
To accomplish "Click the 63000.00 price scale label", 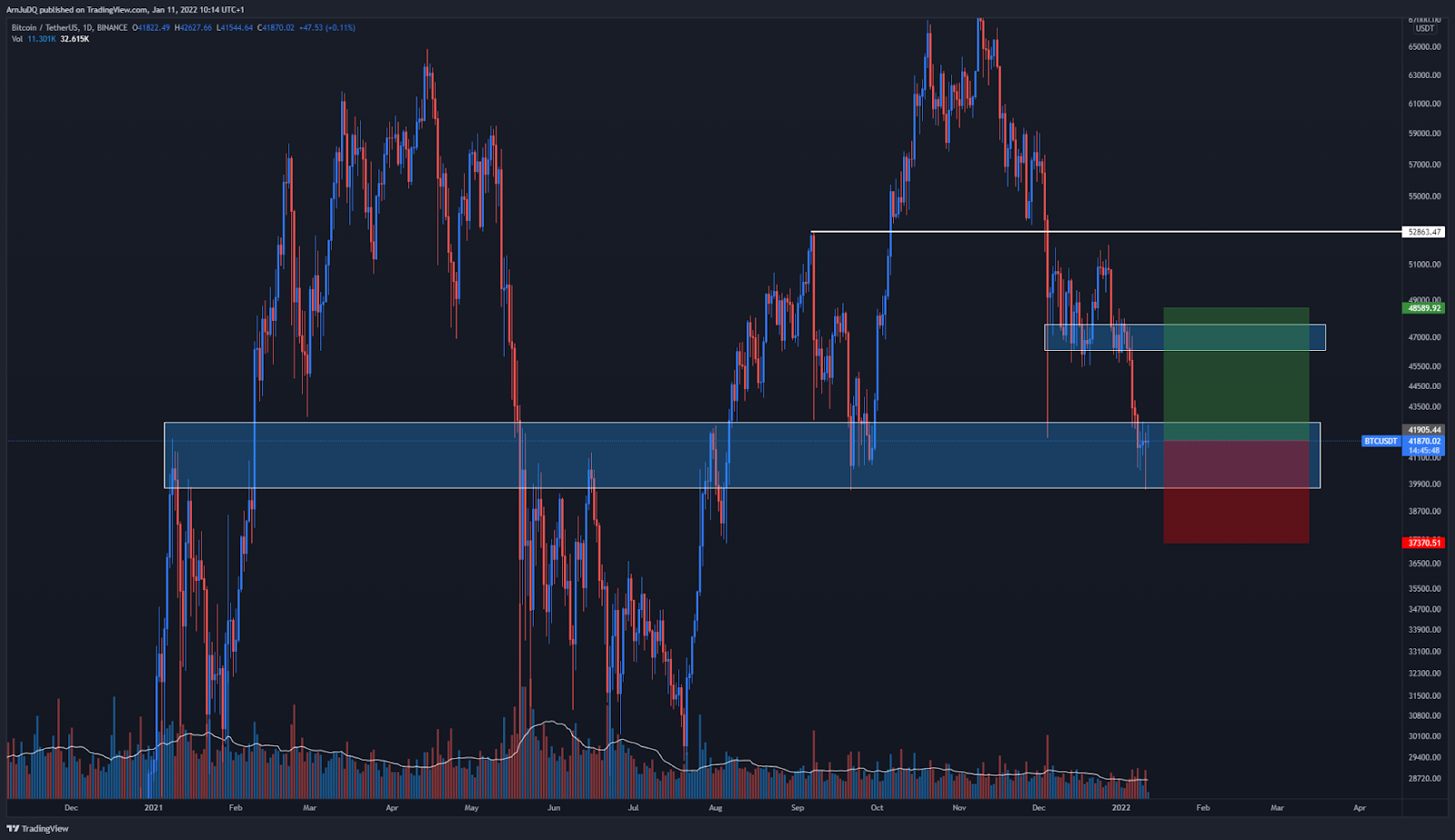I will (x=1424, y=75).
